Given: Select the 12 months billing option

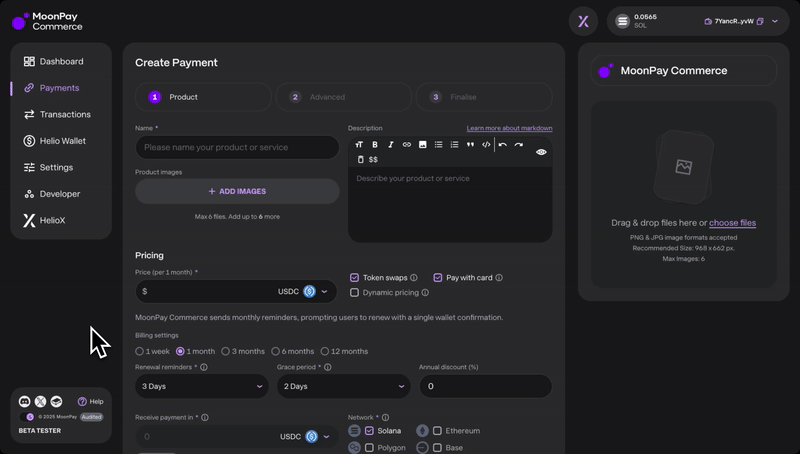Looking at the screenshot, I should click(324, 351).
